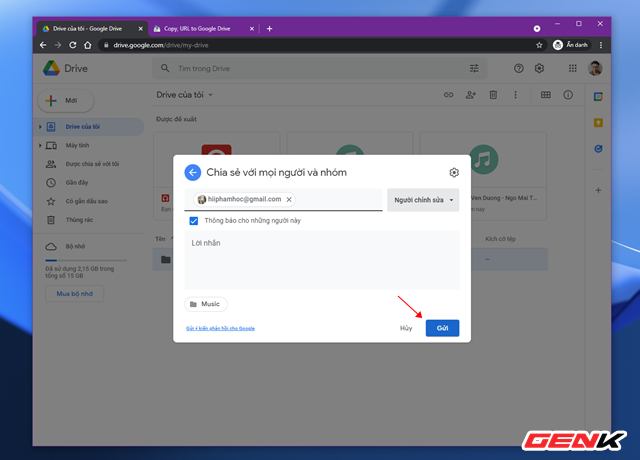This screenshot has width=640, height=460.
Task: Open the account profile avatar
Action: pos(595,69)
